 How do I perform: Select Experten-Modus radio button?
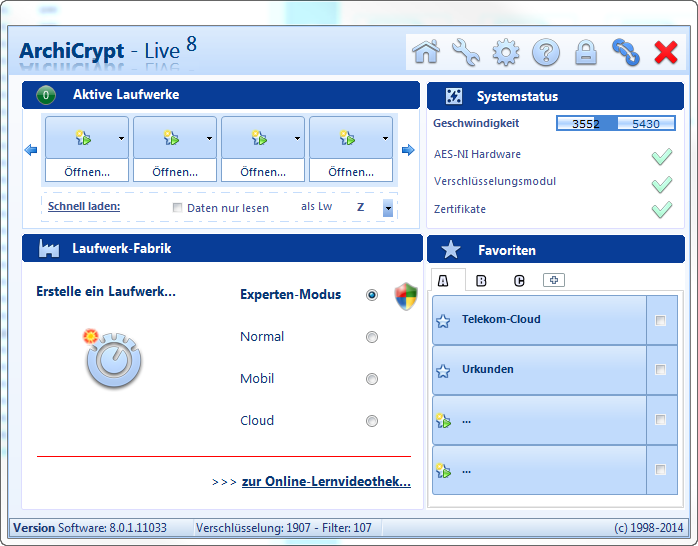pos(372,295)
